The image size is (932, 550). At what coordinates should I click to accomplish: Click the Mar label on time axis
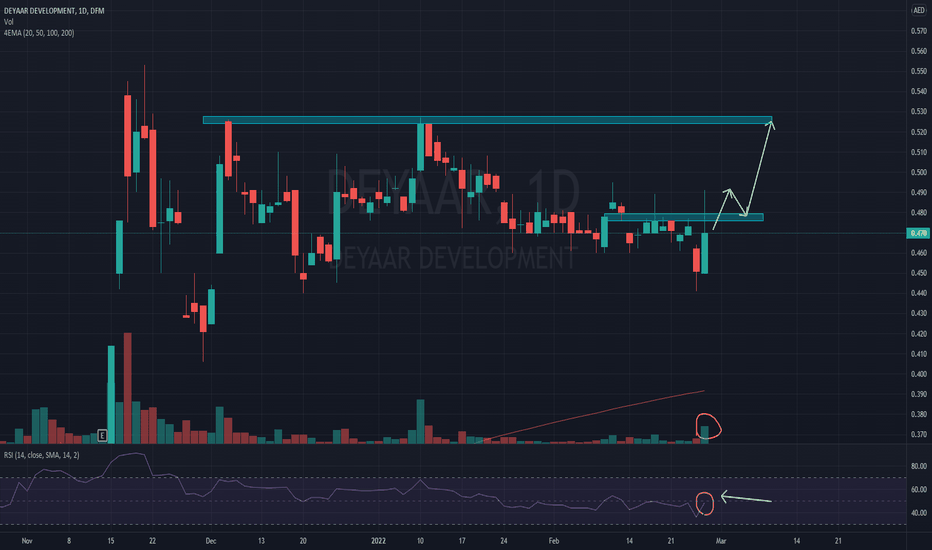pyautogui.click(x=721, y=541)
